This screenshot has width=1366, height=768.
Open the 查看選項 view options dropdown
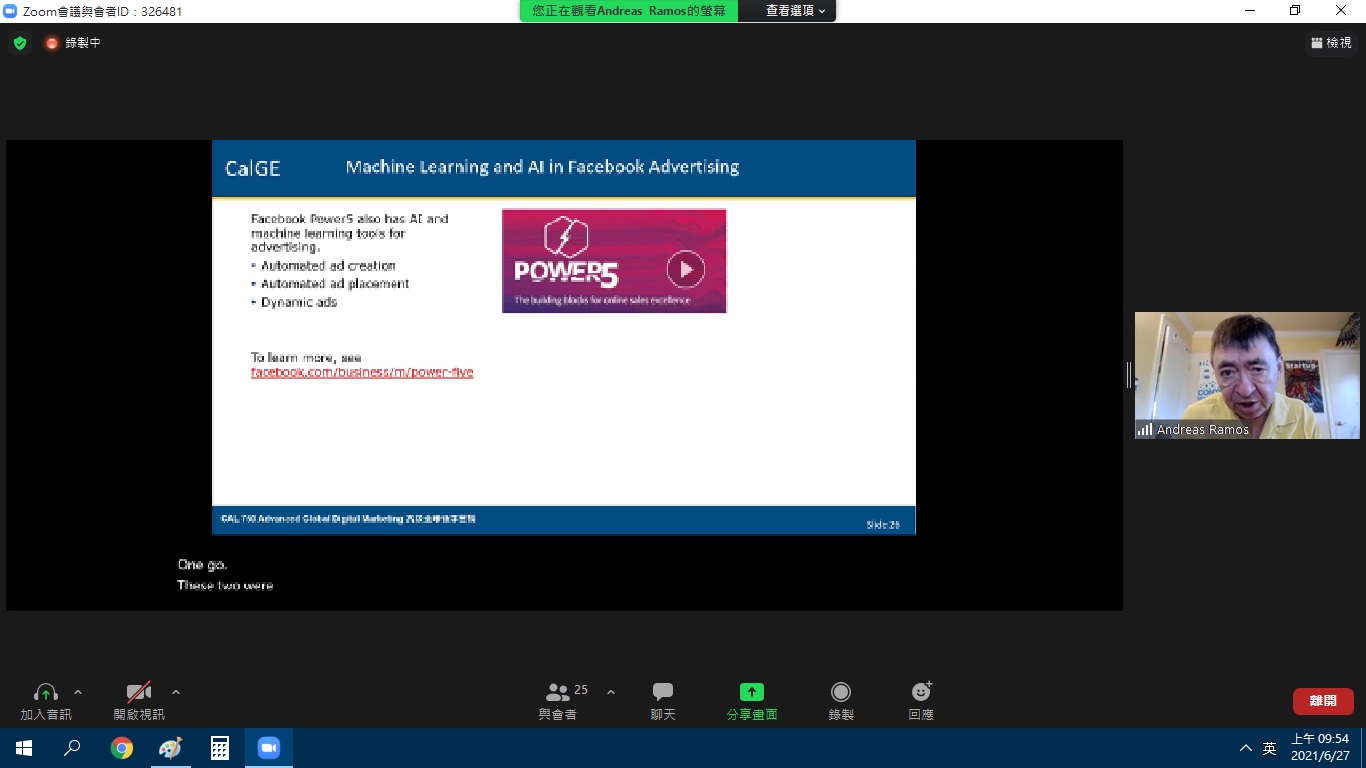pyautogui.click(x=795, y=11)
